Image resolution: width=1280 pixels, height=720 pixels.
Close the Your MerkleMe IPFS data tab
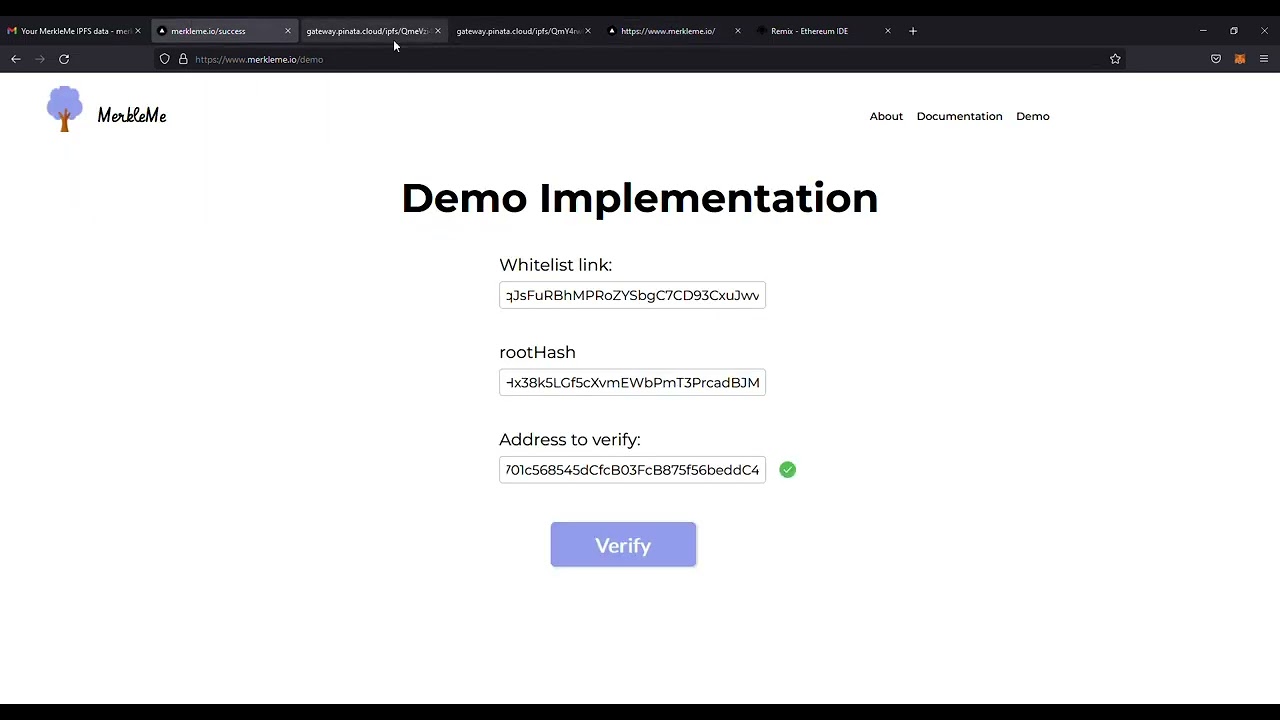coord(138,31)
